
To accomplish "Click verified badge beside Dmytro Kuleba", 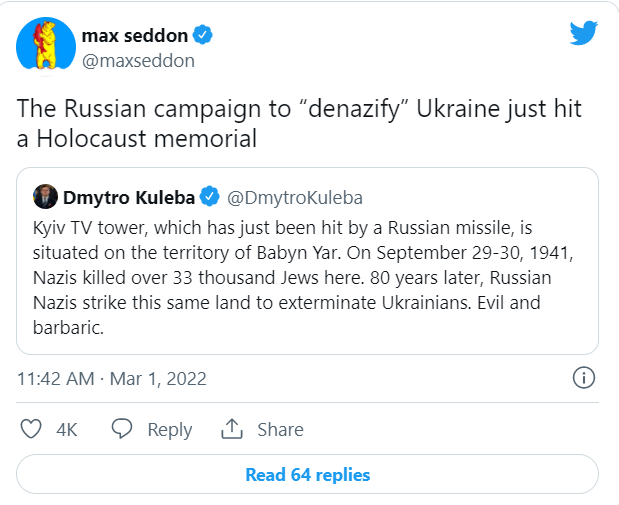I will coord(211,196).
